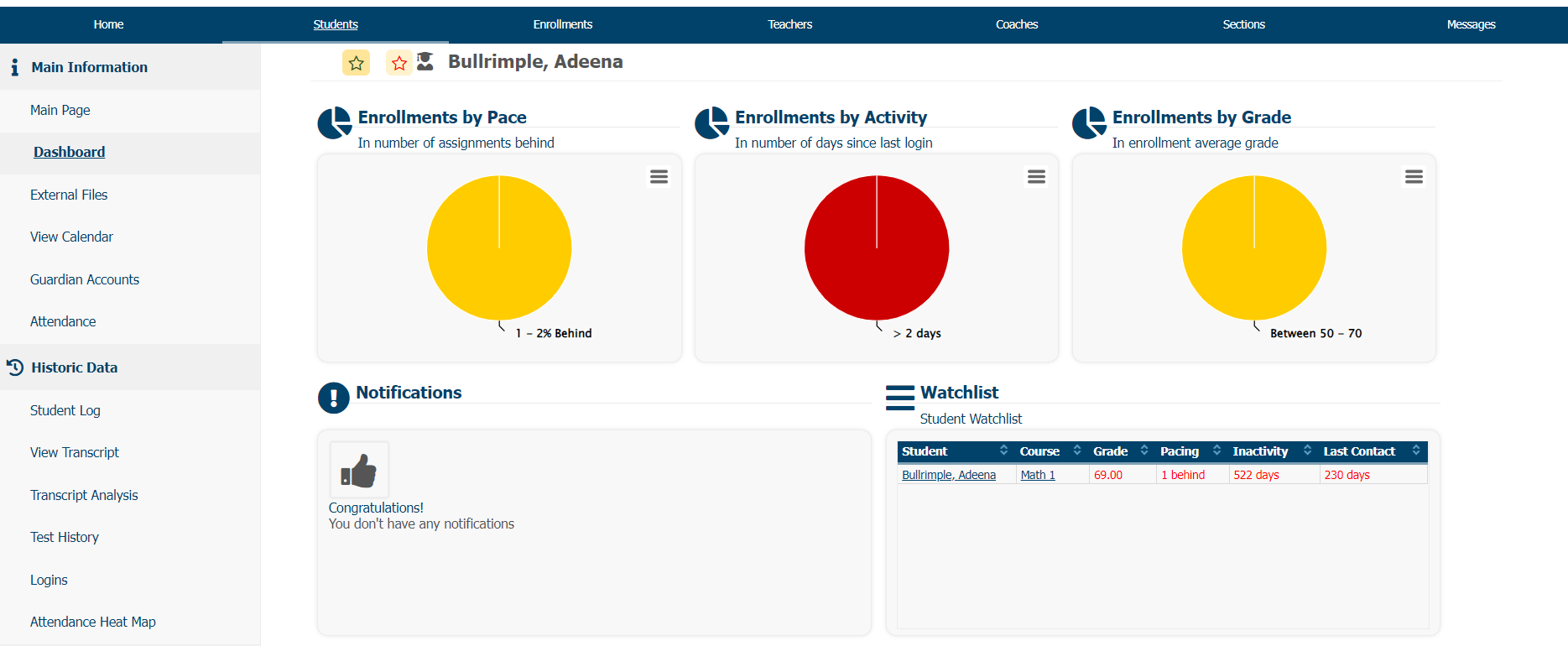1568x646 pixels.
Task: Click the '1 – 2% Behind' chart label
Action: pos(554,333)
